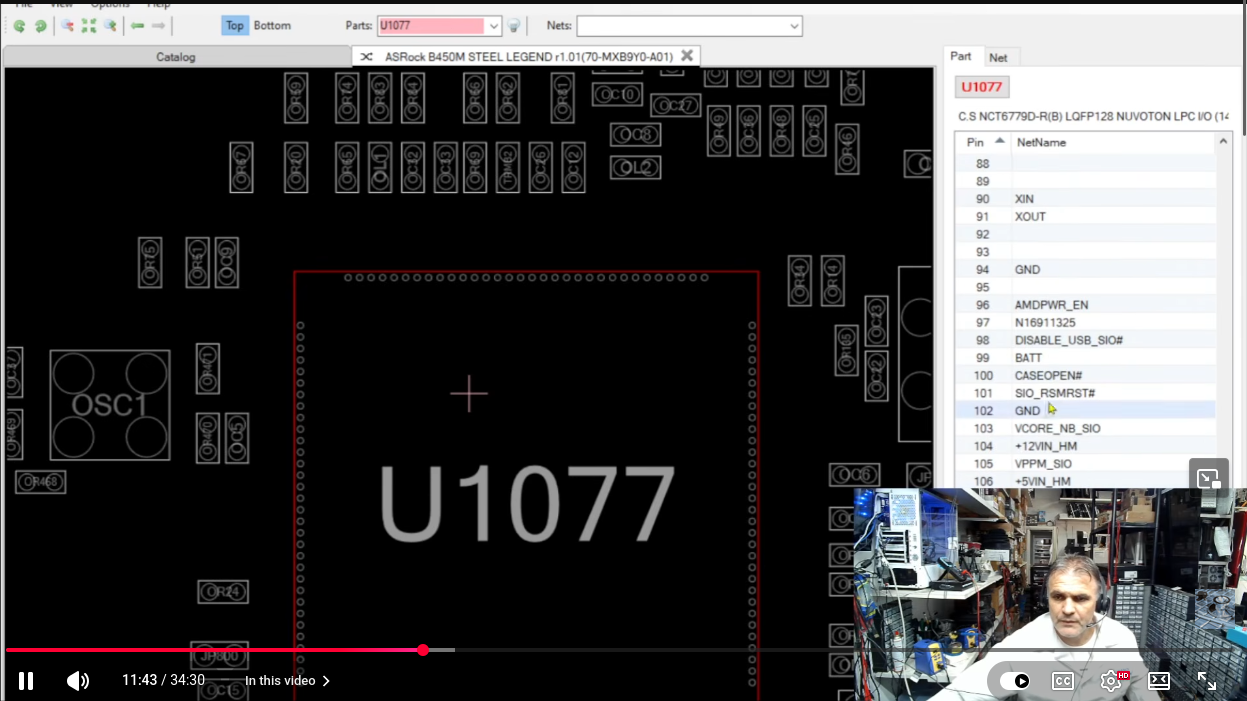Select pin 90 XIN row
This screenshot has width=1247, height=701.
tap(1085, 199)
